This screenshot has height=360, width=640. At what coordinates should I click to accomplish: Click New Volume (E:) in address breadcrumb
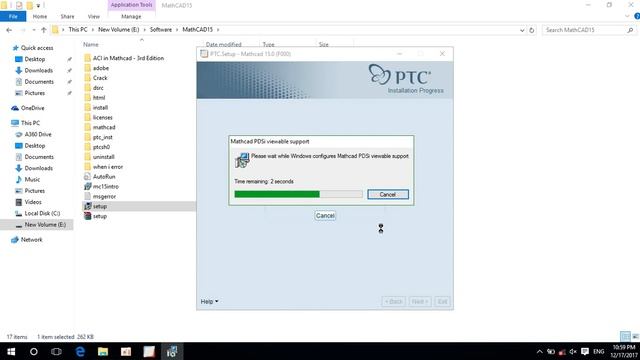pos(118,30)
